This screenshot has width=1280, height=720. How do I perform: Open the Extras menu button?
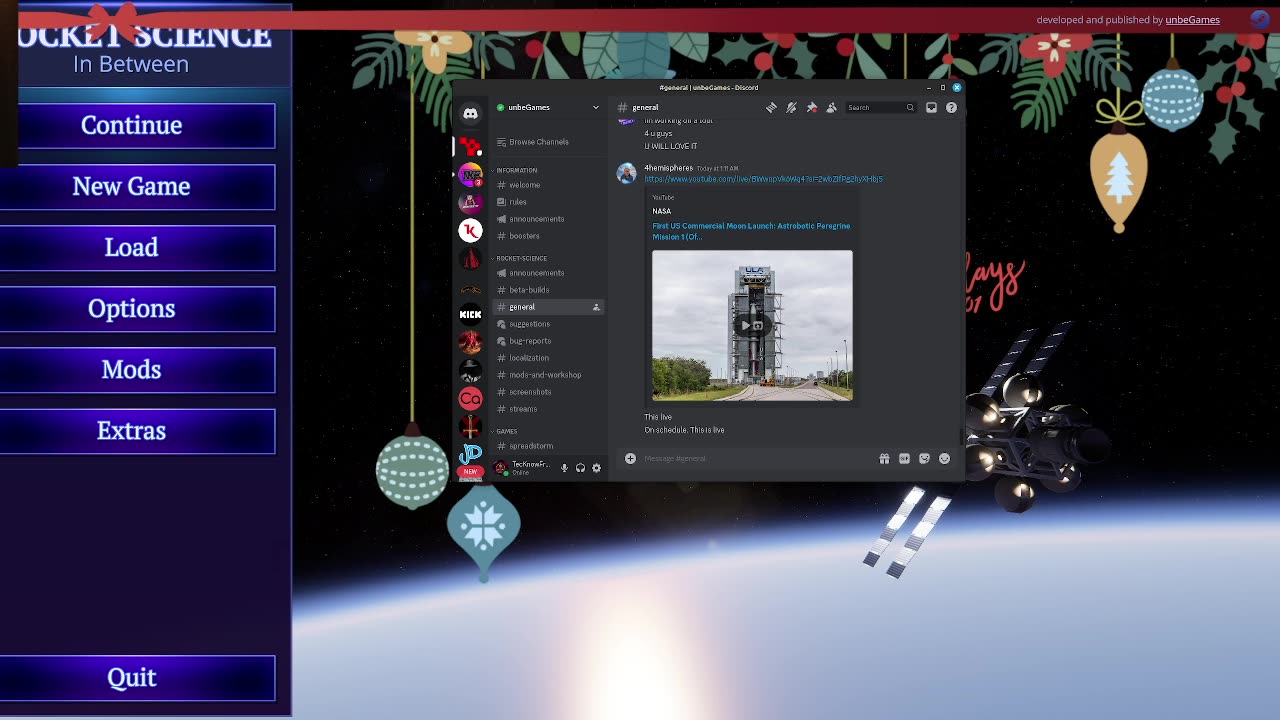(x=137, y=430)
